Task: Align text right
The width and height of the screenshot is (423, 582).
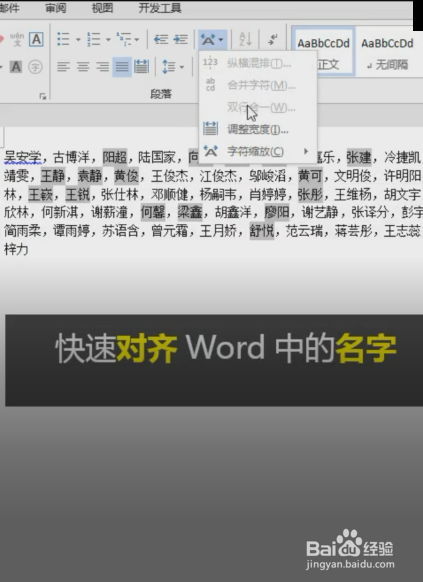Action: click(102, 67)
